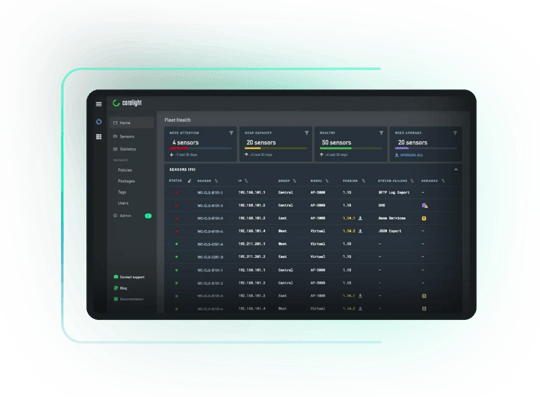The height and width of the screenshot is (397, 540).
Task: Open Statistics in the sidebar
Action: pyautogui.click(x=125, y=149)
